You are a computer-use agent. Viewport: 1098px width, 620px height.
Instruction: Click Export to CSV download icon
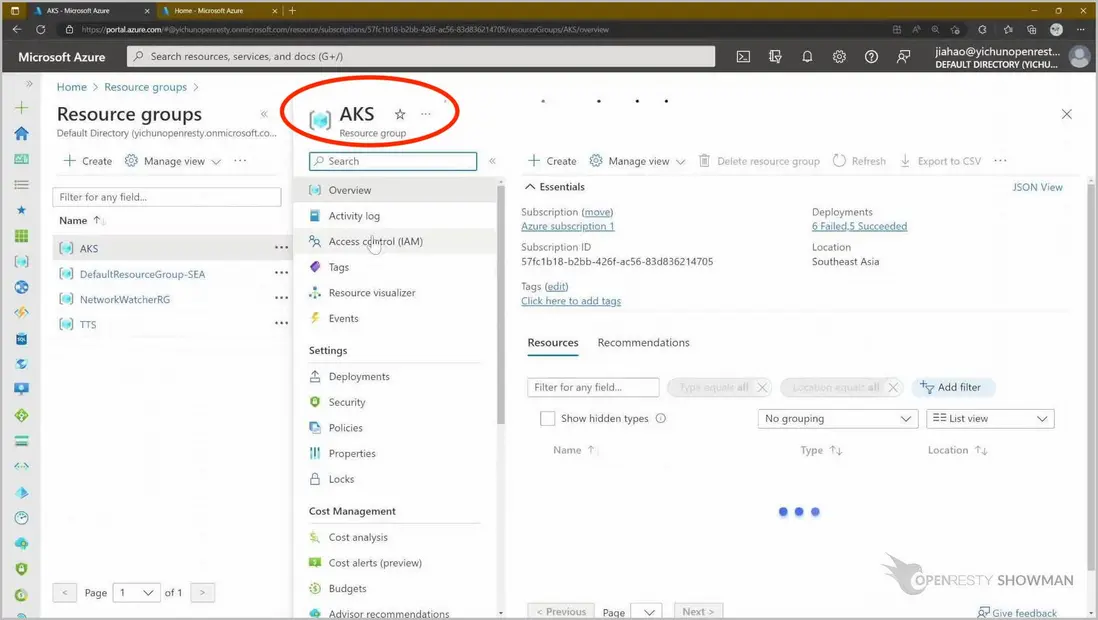[x=905, y=160]
